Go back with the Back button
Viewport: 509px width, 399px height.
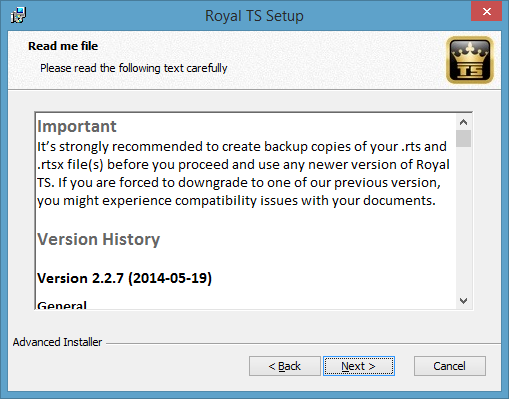285,366
